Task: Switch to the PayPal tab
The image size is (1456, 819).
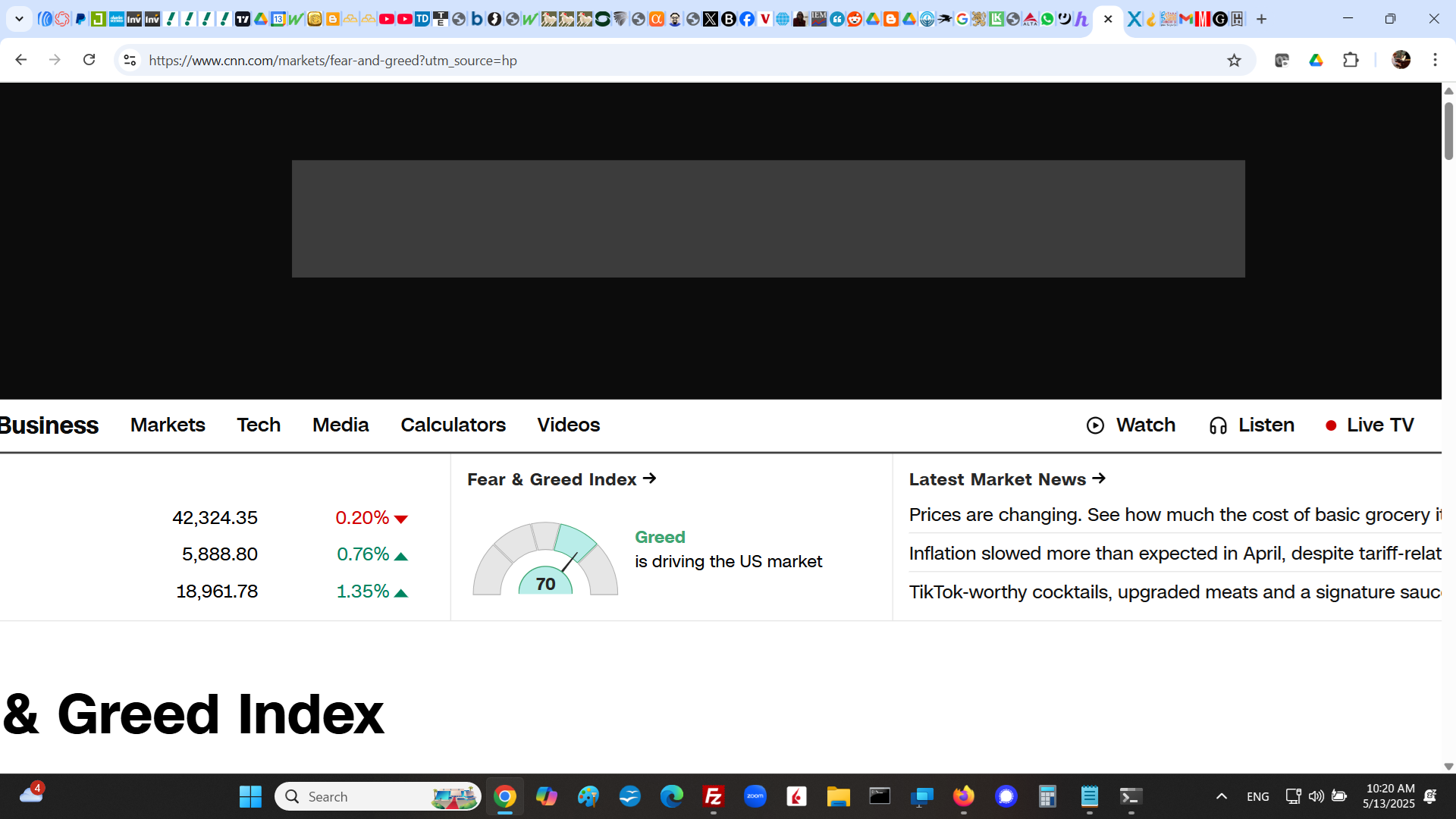Action: pyautogui.click(x=80, y=19)
